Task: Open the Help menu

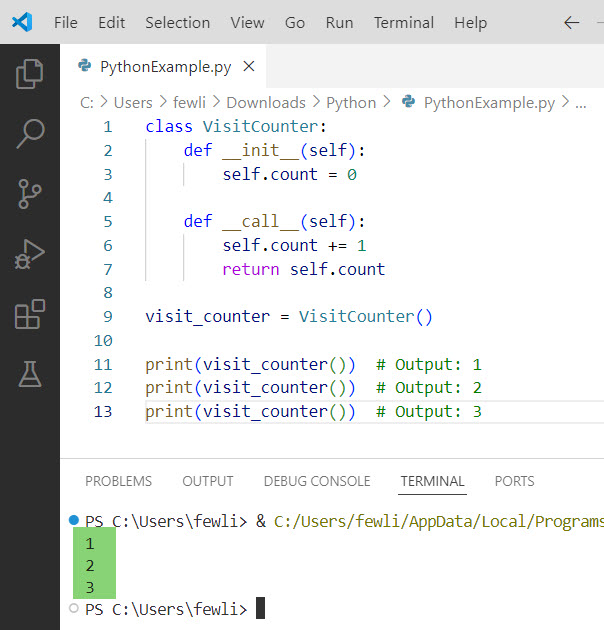Action: [x=470, y=22]
